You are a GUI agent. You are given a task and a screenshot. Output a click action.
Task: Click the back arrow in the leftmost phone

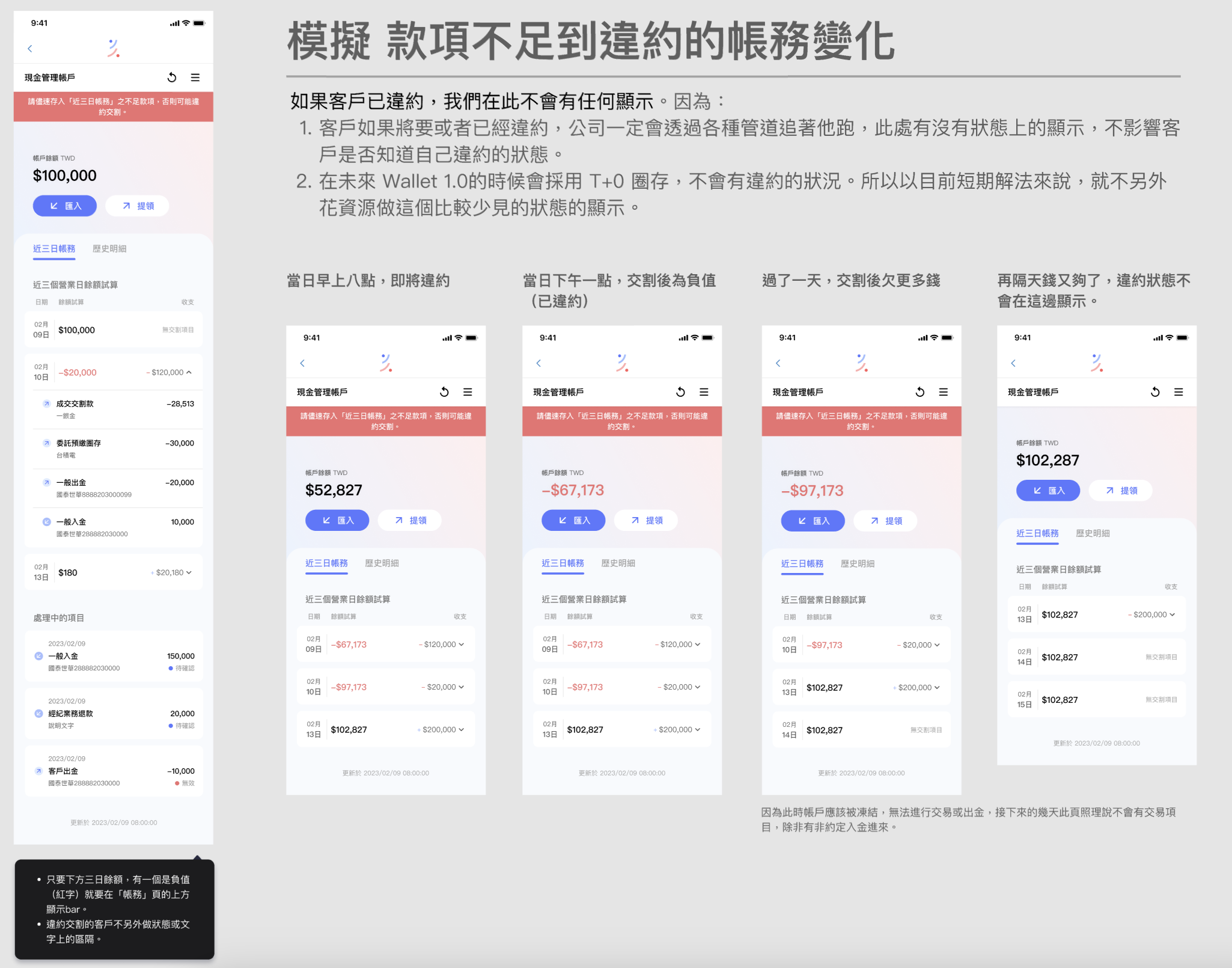tap(30, 49)
